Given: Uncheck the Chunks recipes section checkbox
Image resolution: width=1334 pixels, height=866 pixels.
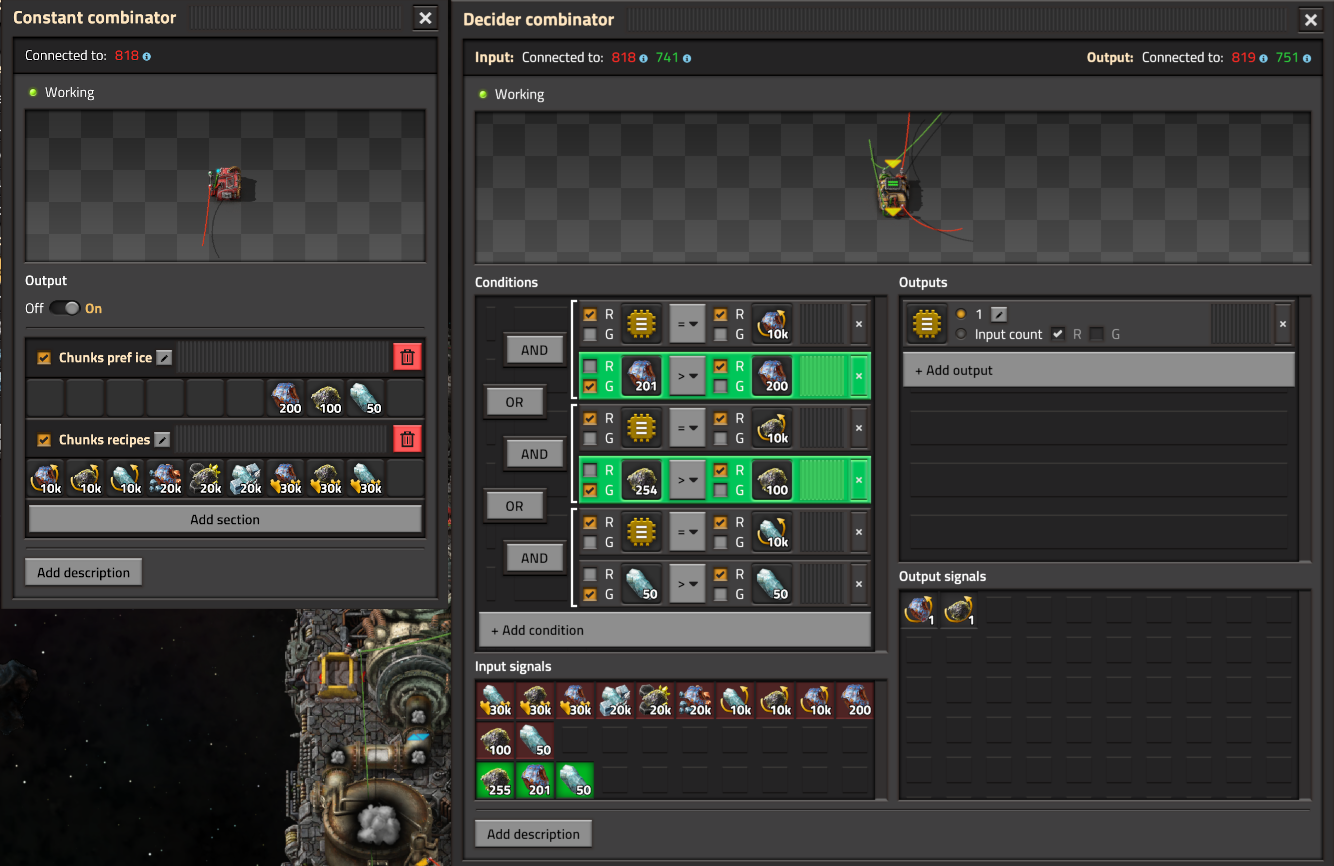Looking at the screenshot, I should point(44,439).
